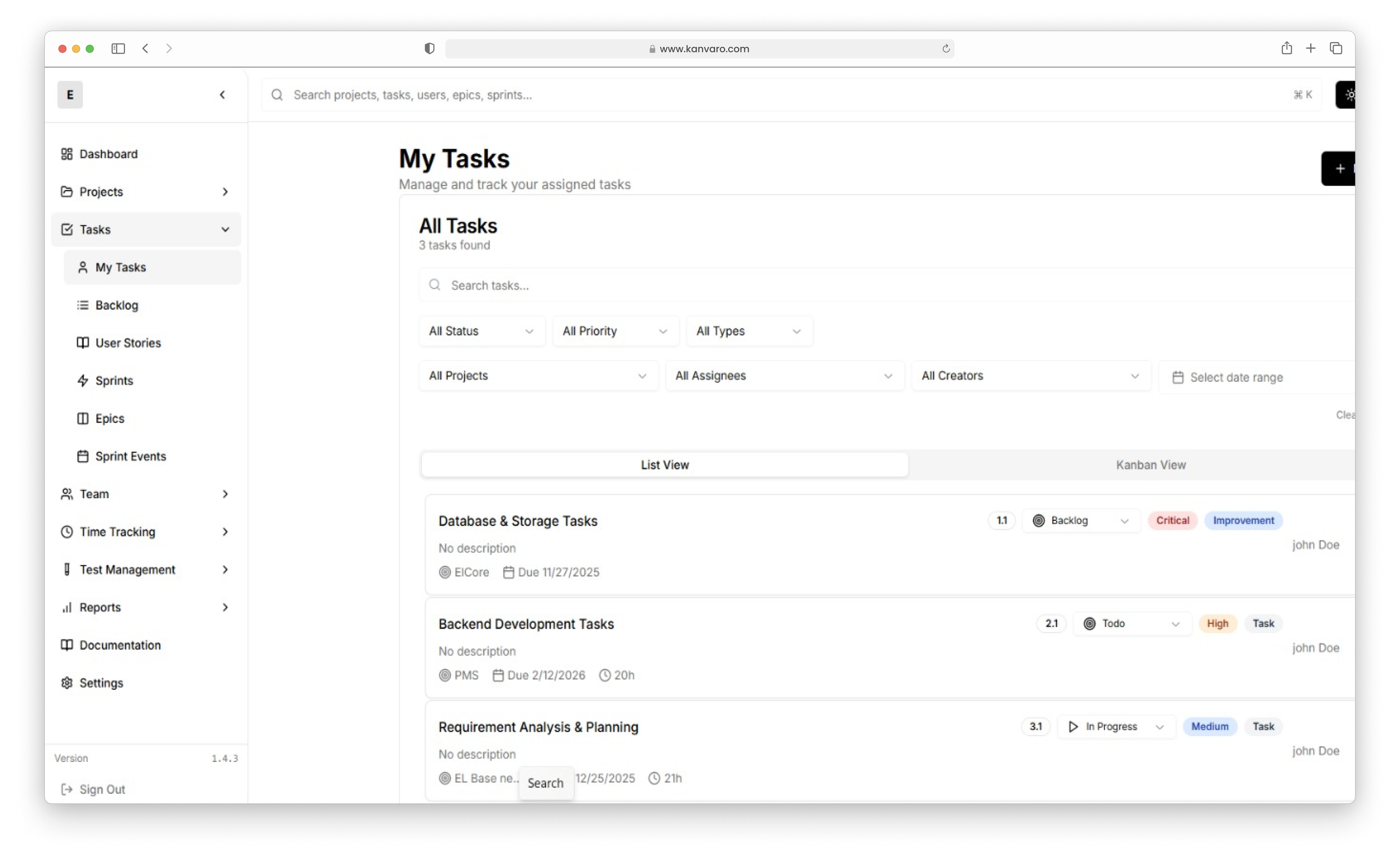Open the All Priority filter
1400x862 pixels.
615,331
